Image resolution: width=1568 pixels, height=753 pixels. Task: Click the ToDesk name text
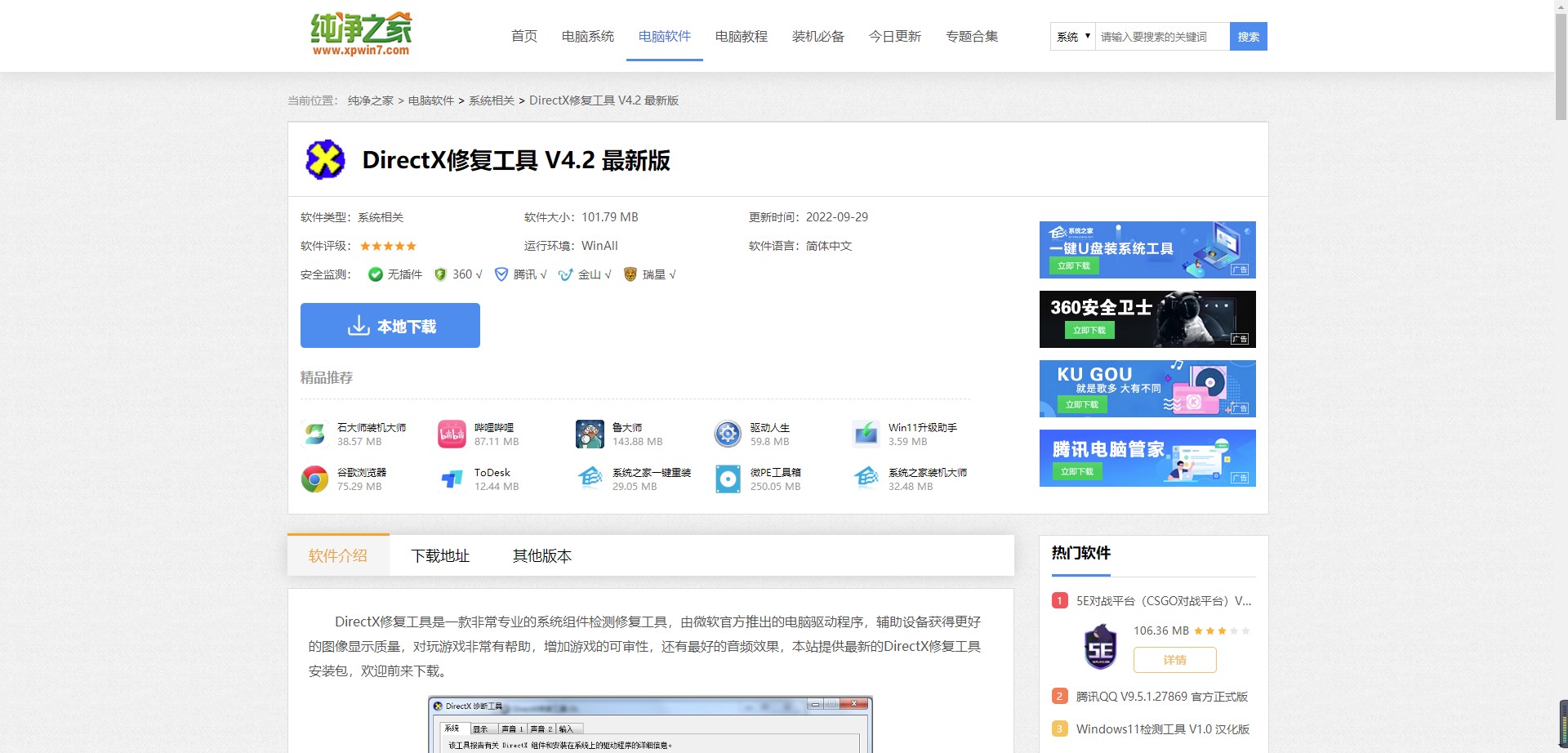click(492, 472)
